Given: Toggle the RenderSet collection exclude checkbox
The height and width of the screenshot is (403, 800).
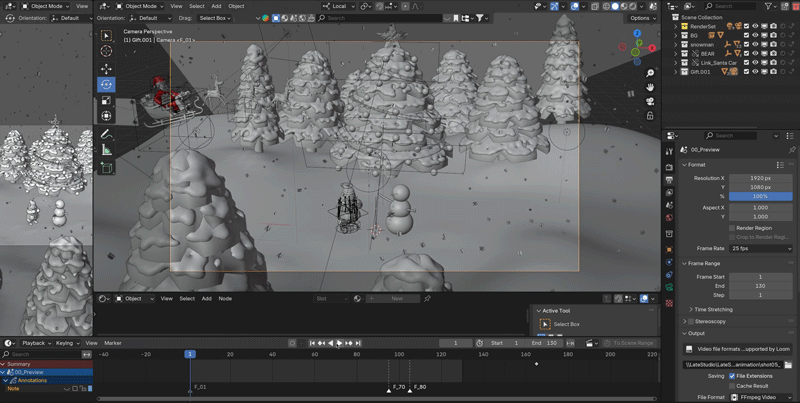Looking at the screenshot, I should click(x=746, y=26).
